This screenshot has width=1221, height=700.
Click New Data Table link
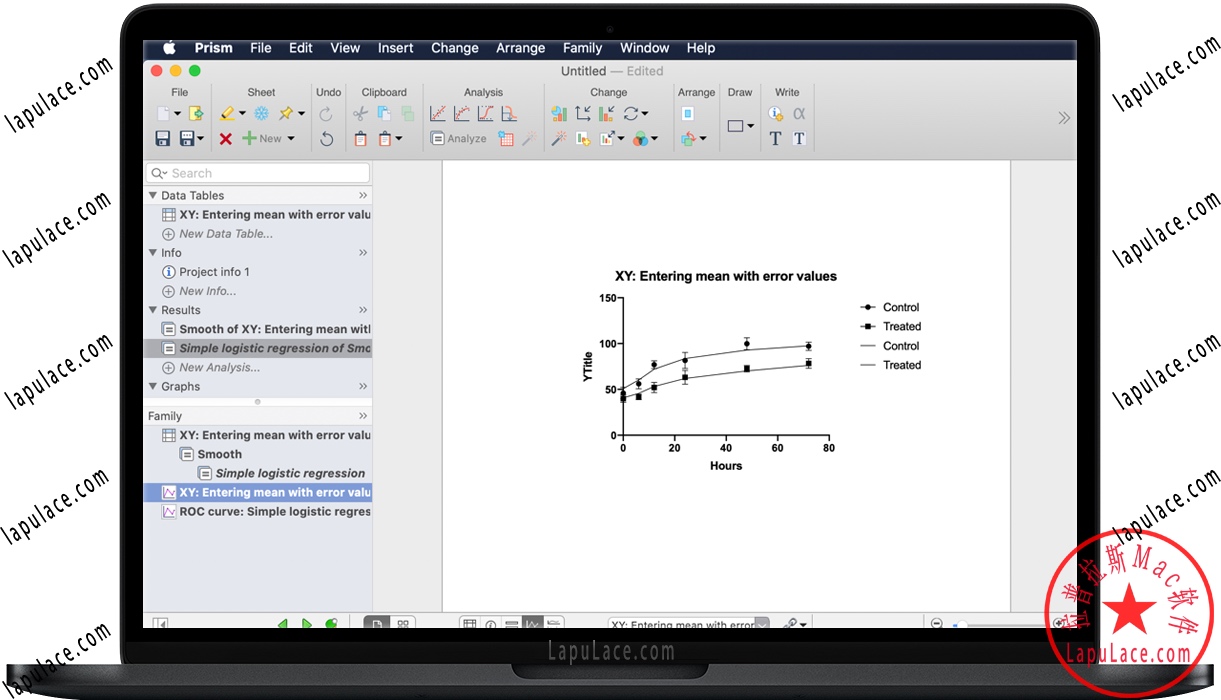click(x=226, y=233)
